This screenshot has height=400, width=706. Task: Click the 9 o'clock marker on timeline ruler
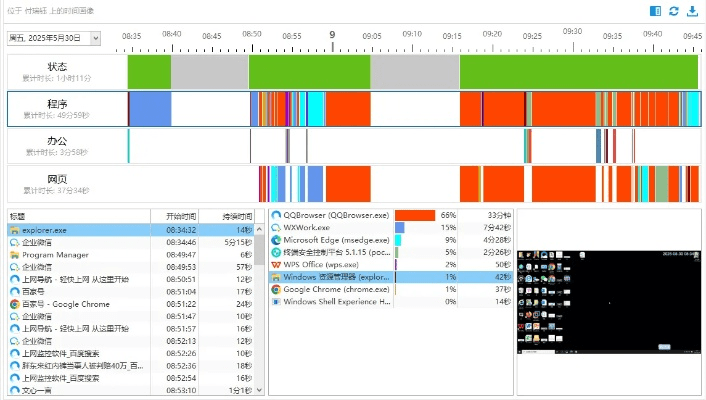[332, 34]
